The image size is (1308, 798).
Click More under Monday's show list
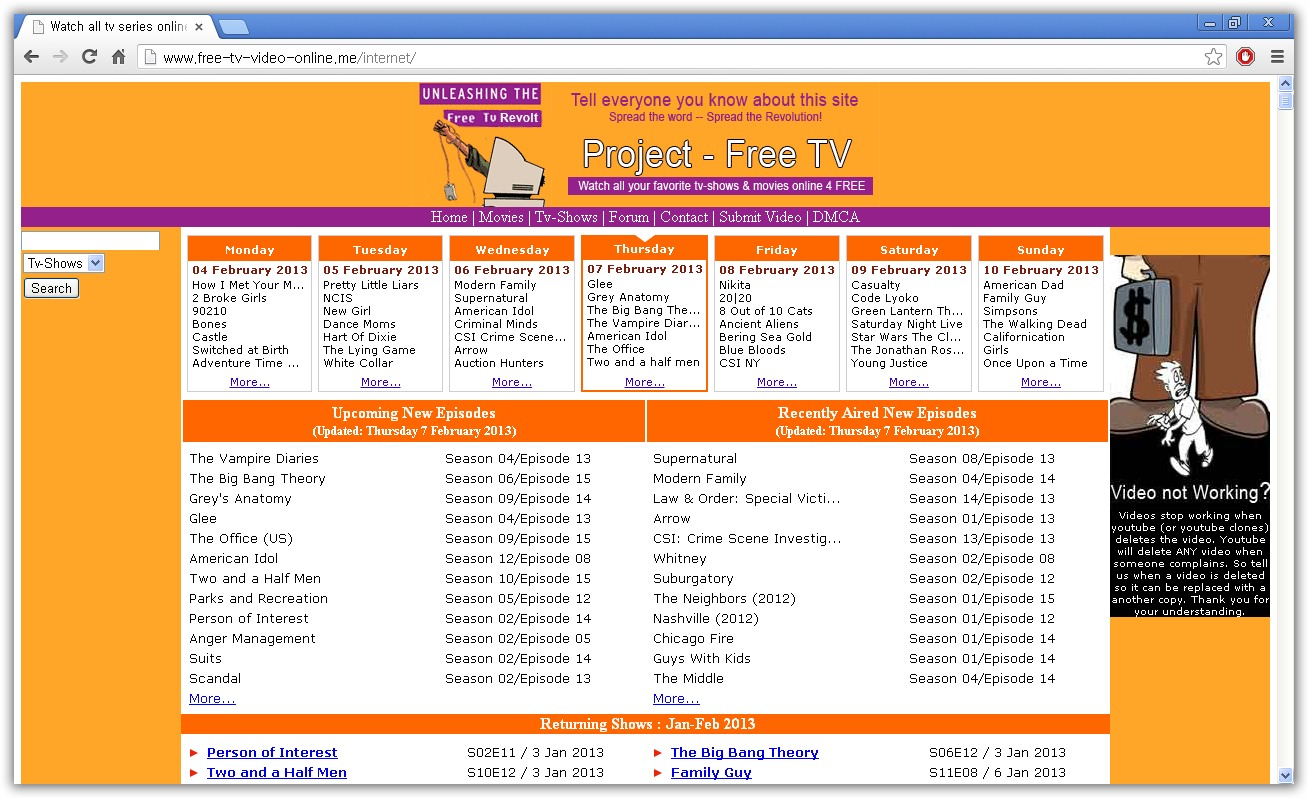click(x=249, y=382)
